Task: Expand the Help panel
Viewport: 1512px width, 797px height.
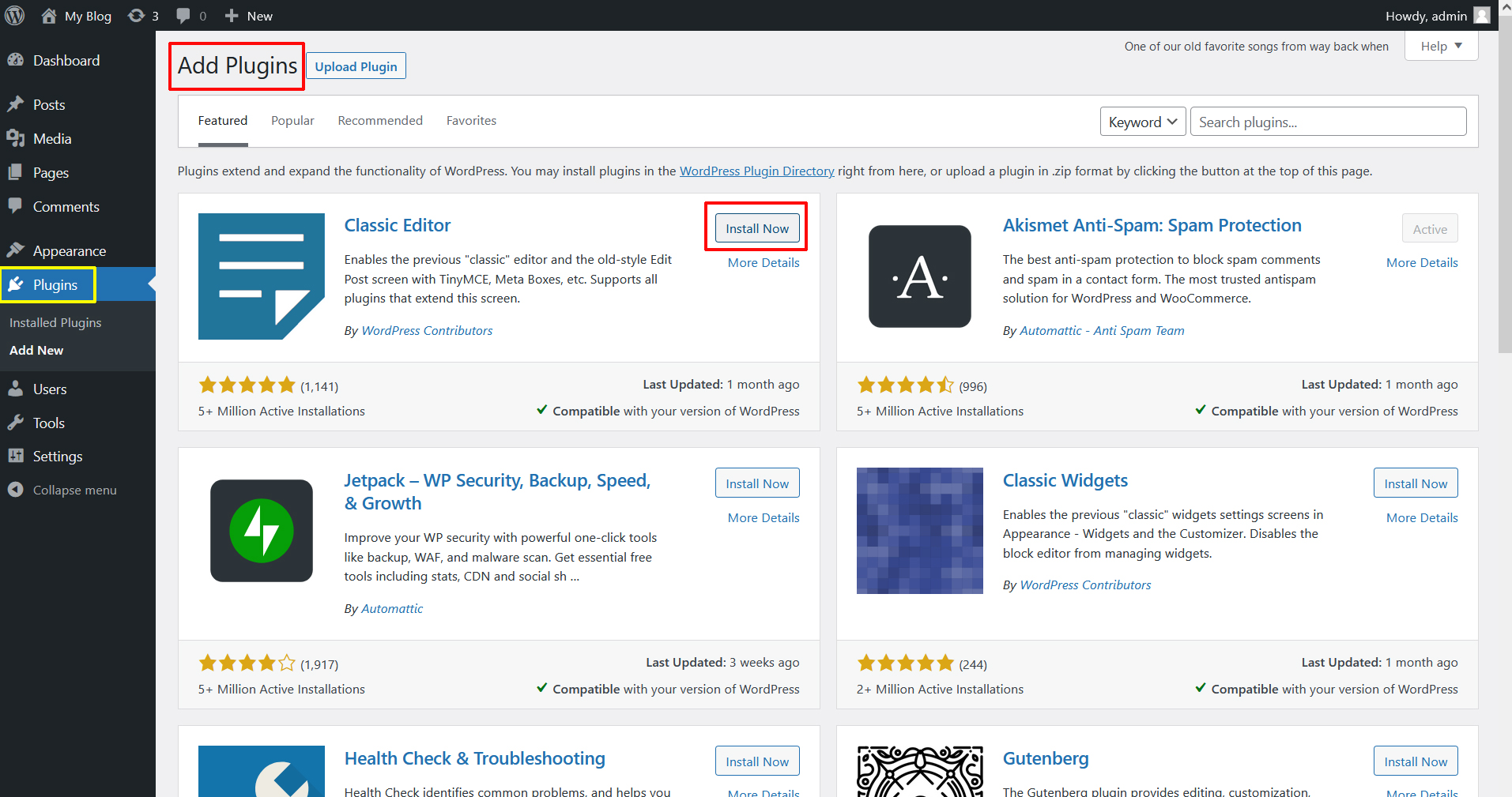Action: [1440, 45]
